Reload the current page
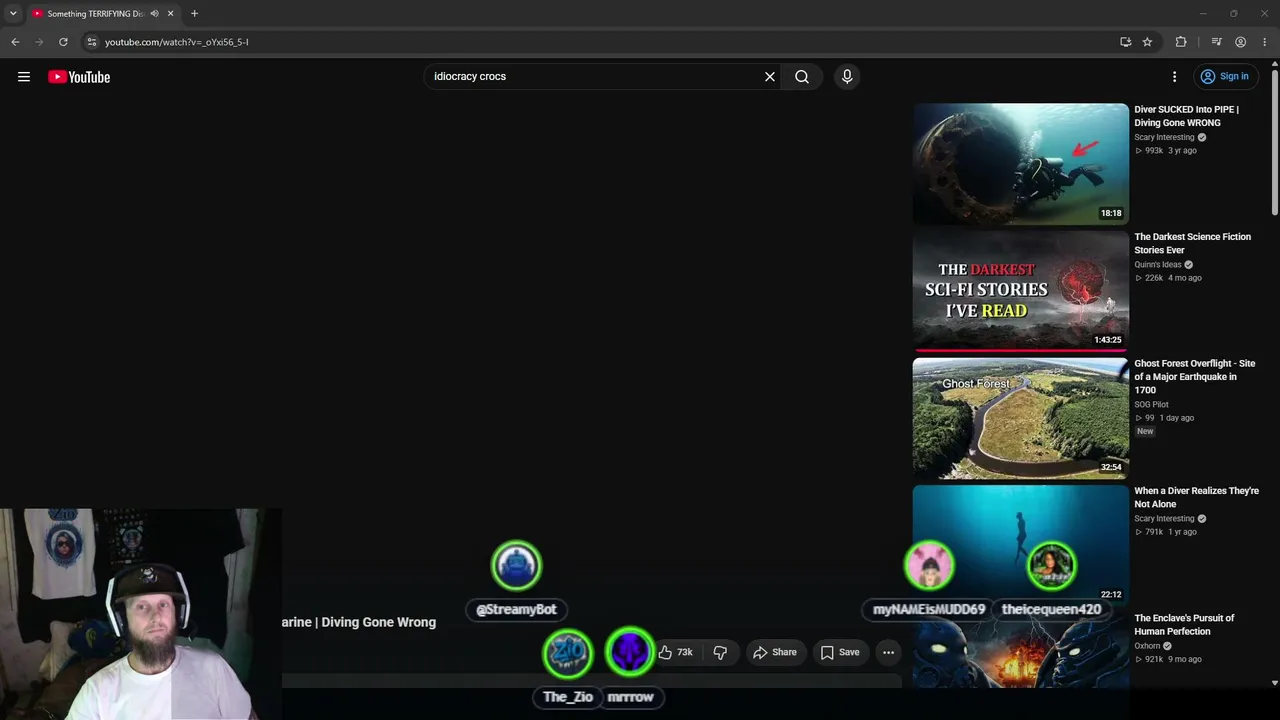The height and width of the screenshot is (720, 1280). pyautogui.click(x=63, y=42)
